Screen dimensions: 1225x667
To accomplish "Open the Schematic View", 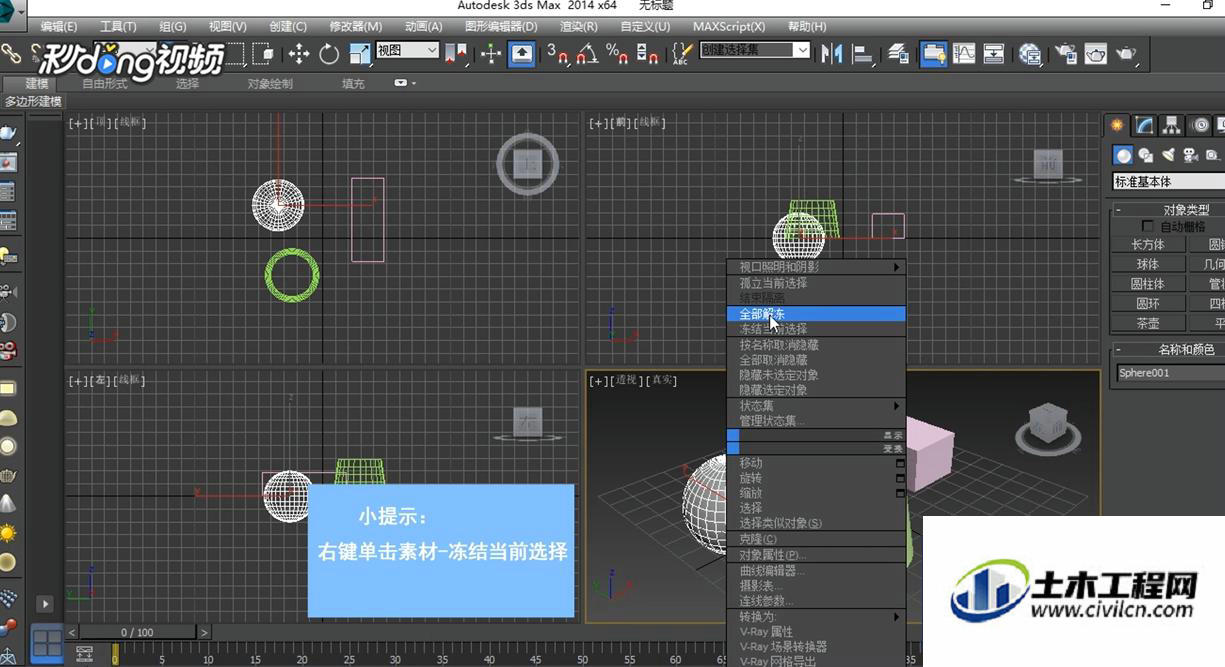I will 994,54.
